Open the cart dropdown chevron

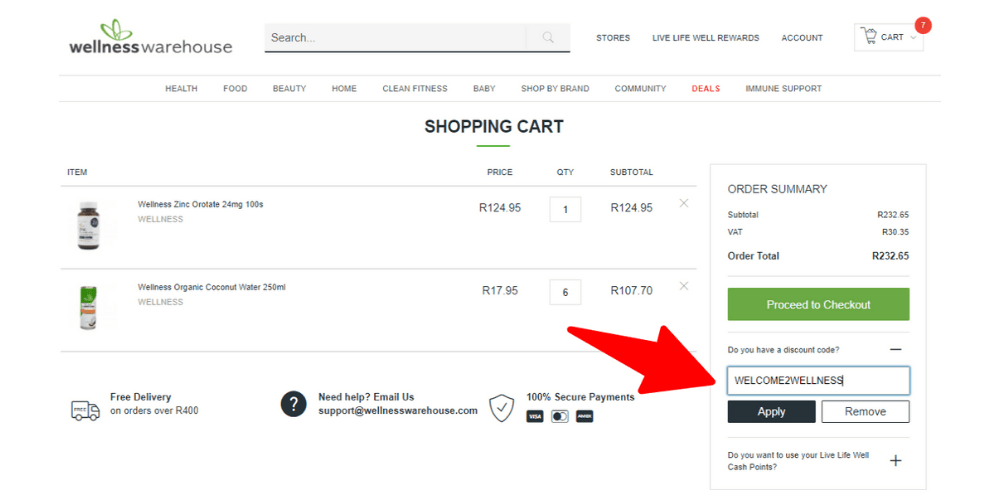coord(913,38)
